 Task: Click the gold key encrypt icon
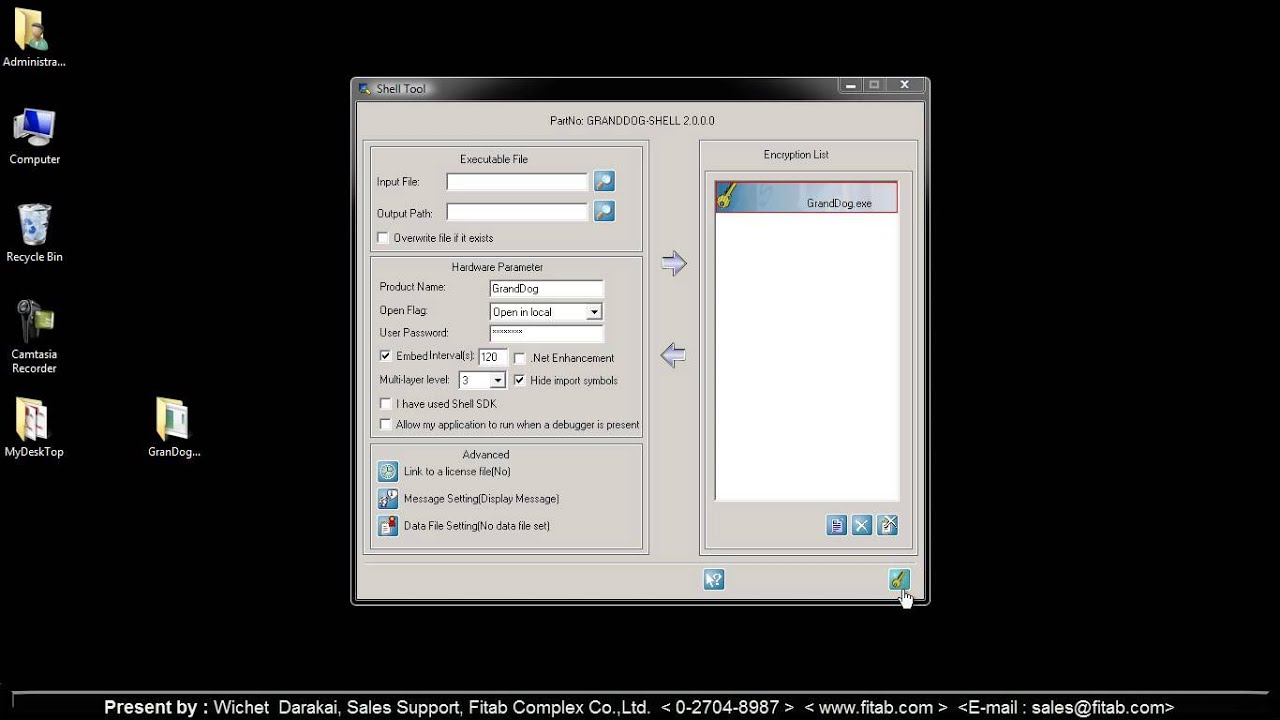coord(899,579)
